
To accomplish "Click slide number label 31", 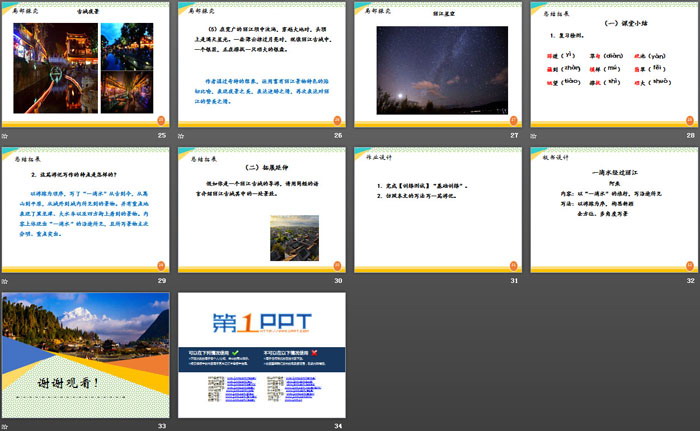I will click(514, 281).
